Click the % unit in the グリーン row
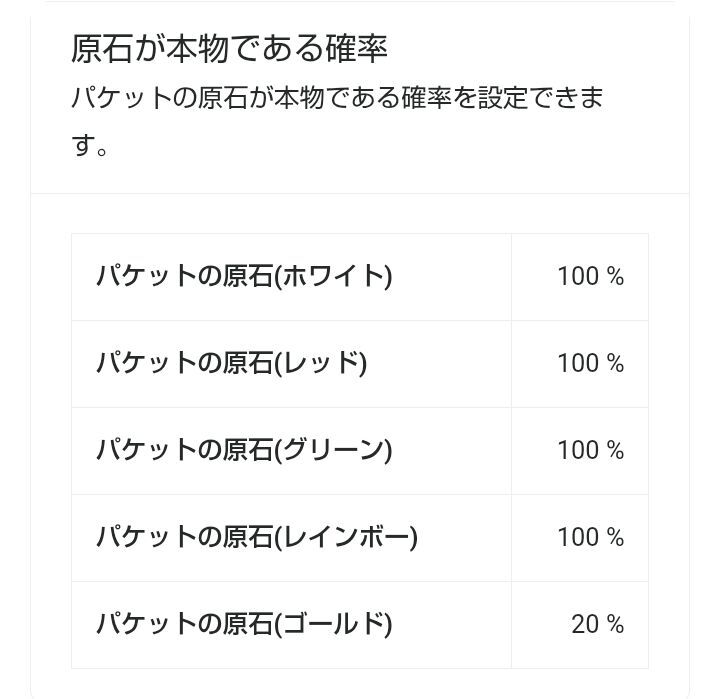 tap(615, 450)
